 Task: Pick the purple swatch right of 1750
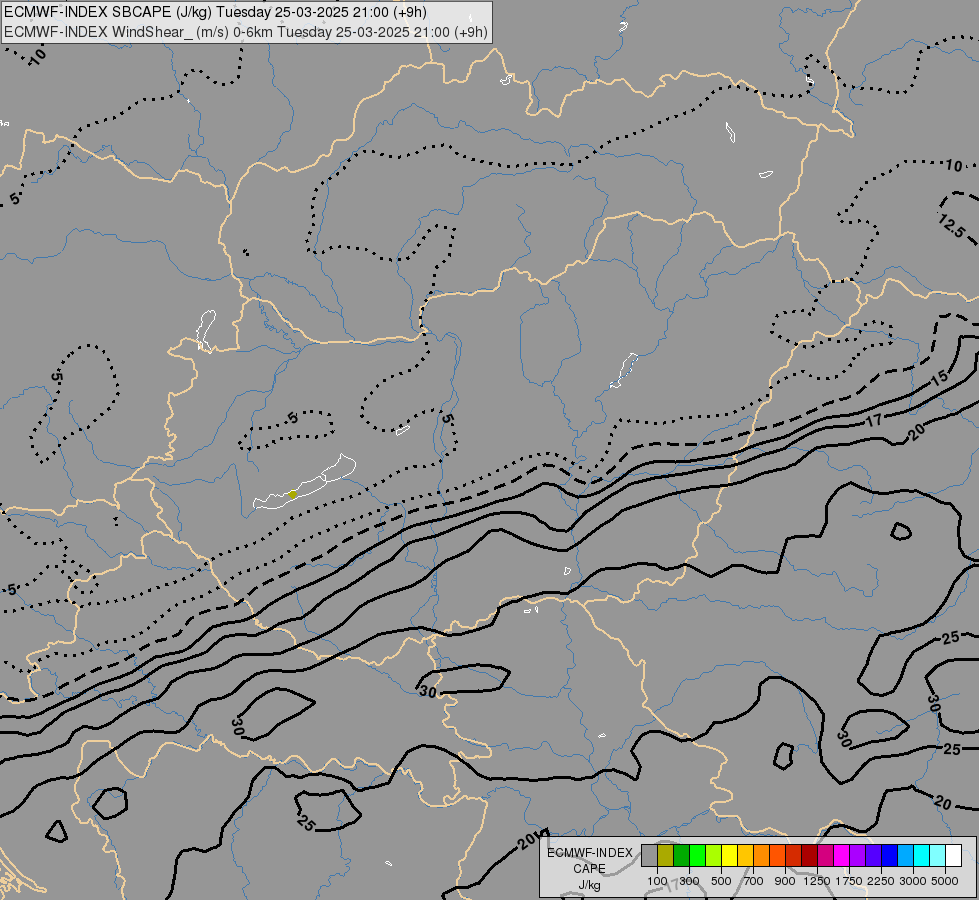point(858,855)
